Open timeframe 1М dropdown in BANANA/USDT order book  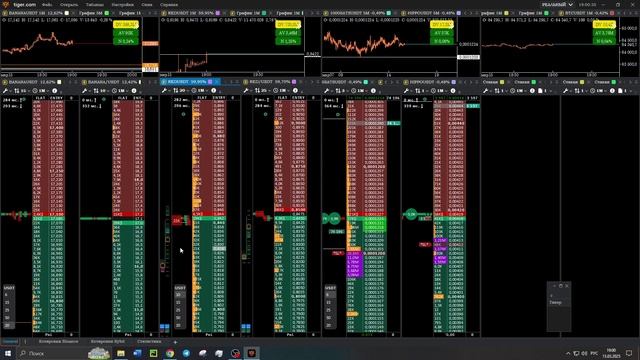tap(119, 91)
